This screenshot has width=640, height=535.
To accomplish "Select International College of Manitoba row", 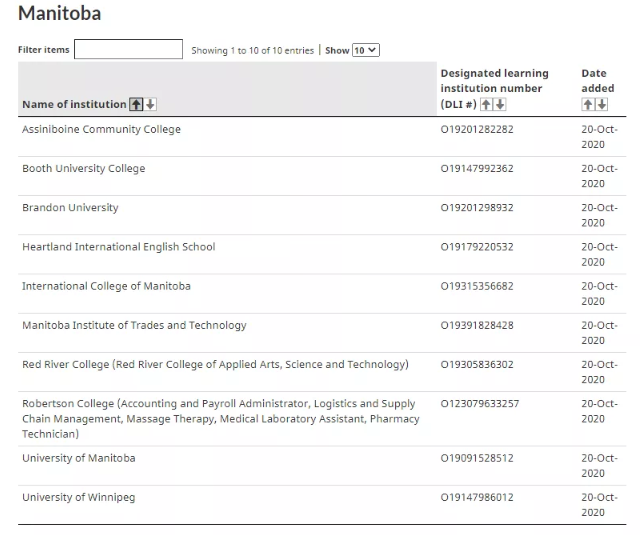I will [x=106, y=286].
